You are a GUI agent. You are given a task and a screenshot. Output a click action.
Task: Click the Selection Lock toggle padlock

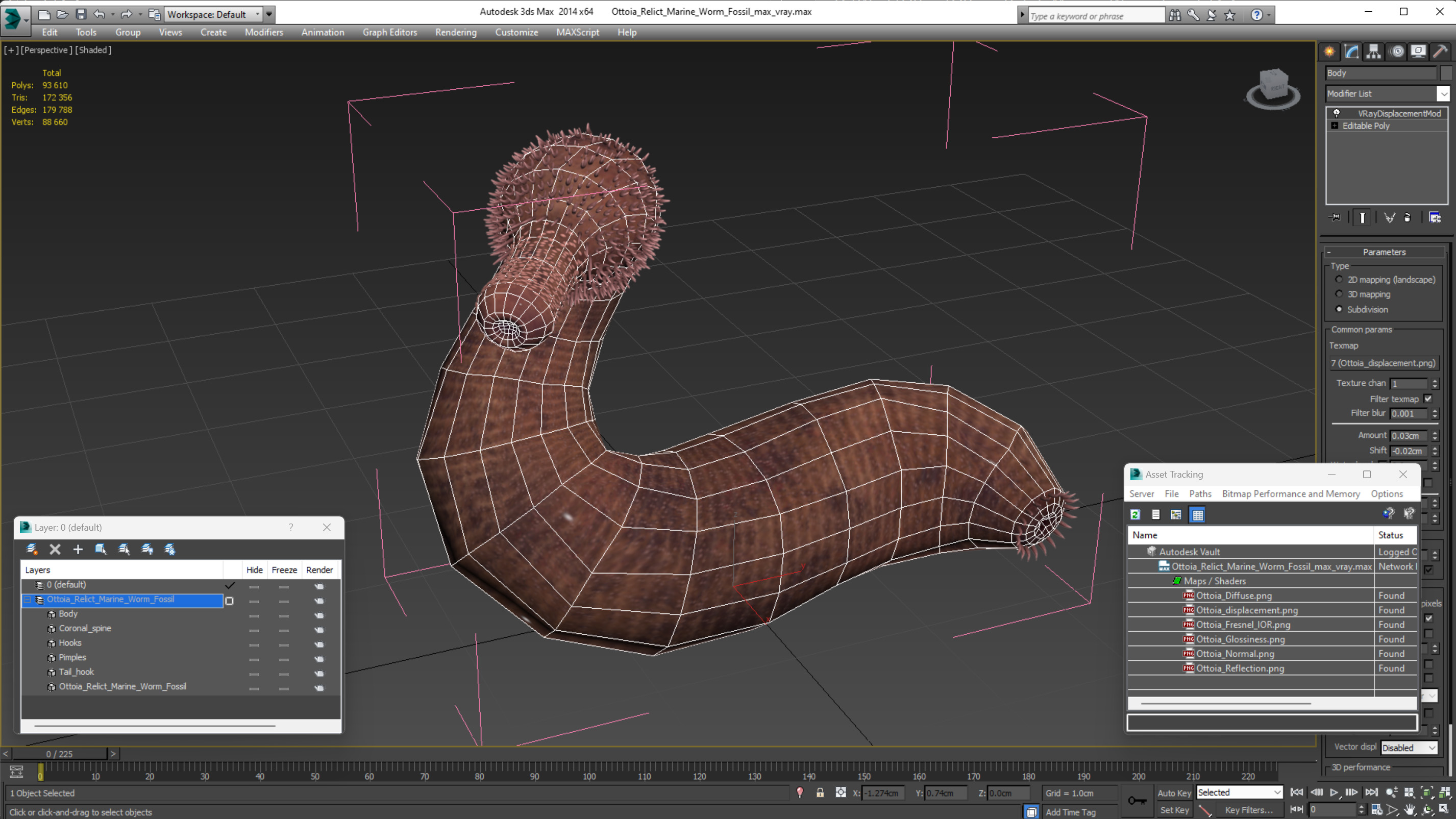(x=820, y=793)
